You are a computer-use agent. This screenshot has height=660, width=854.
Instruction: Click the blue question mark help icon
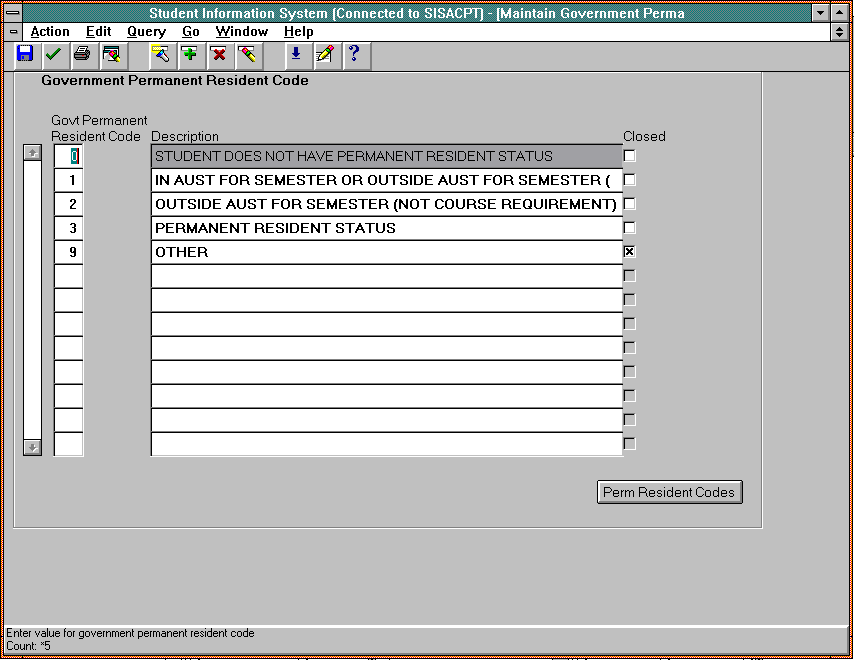[x=353, y=54]
